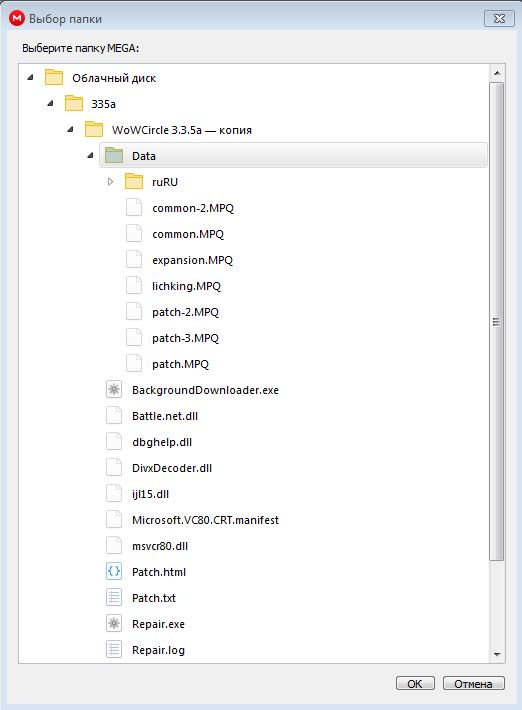Click the patch.MPQ file icon

coord(134,364)
